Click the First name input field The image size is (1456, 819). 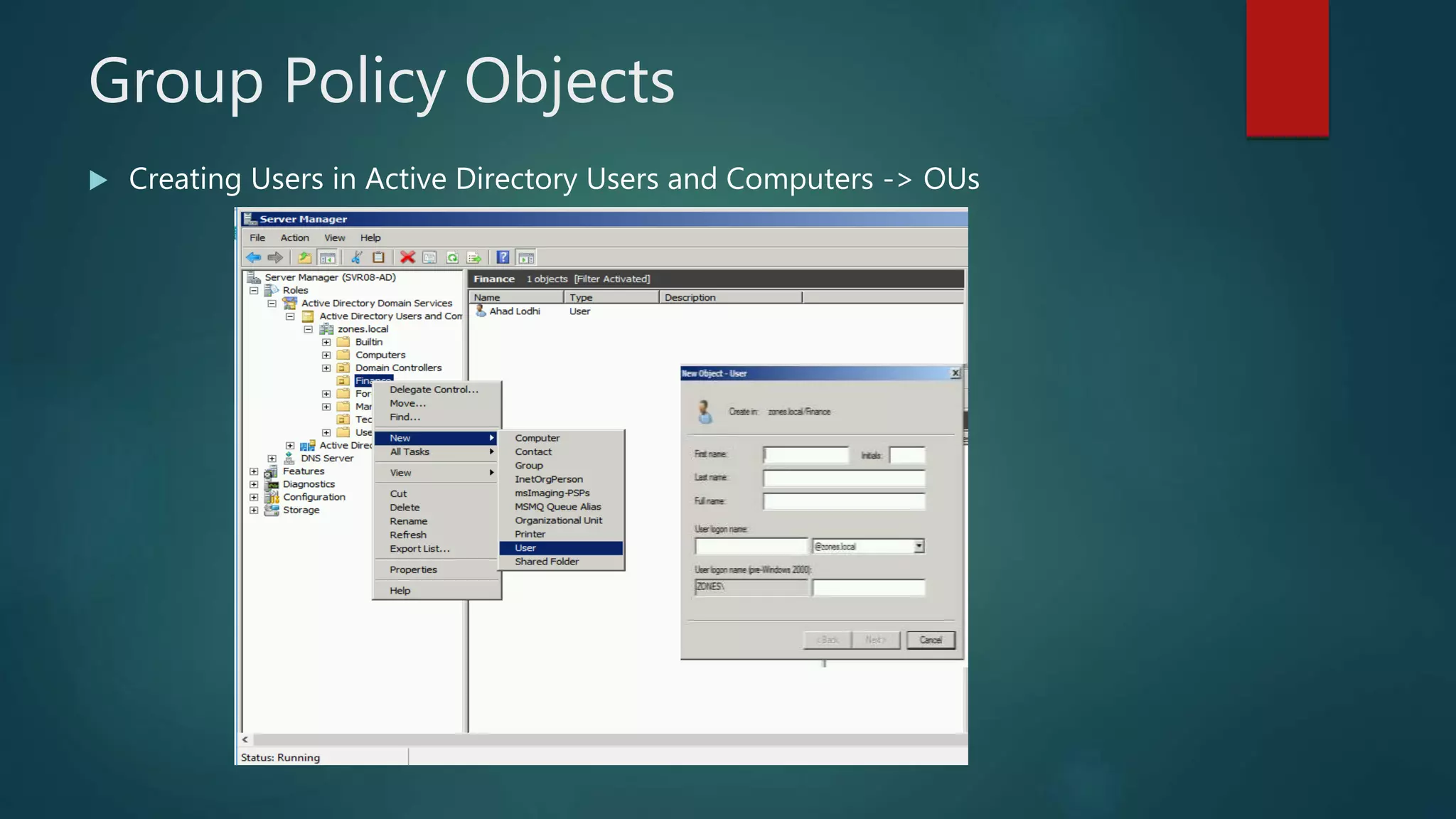805,454
